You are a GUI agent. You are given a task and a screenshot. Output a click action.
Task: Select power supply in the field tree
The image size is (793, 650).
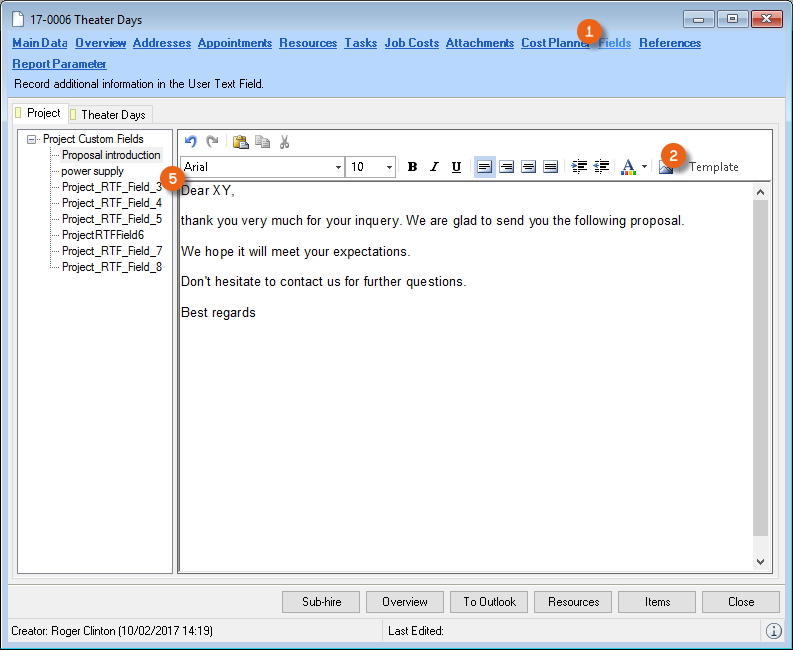pos(92,171)
